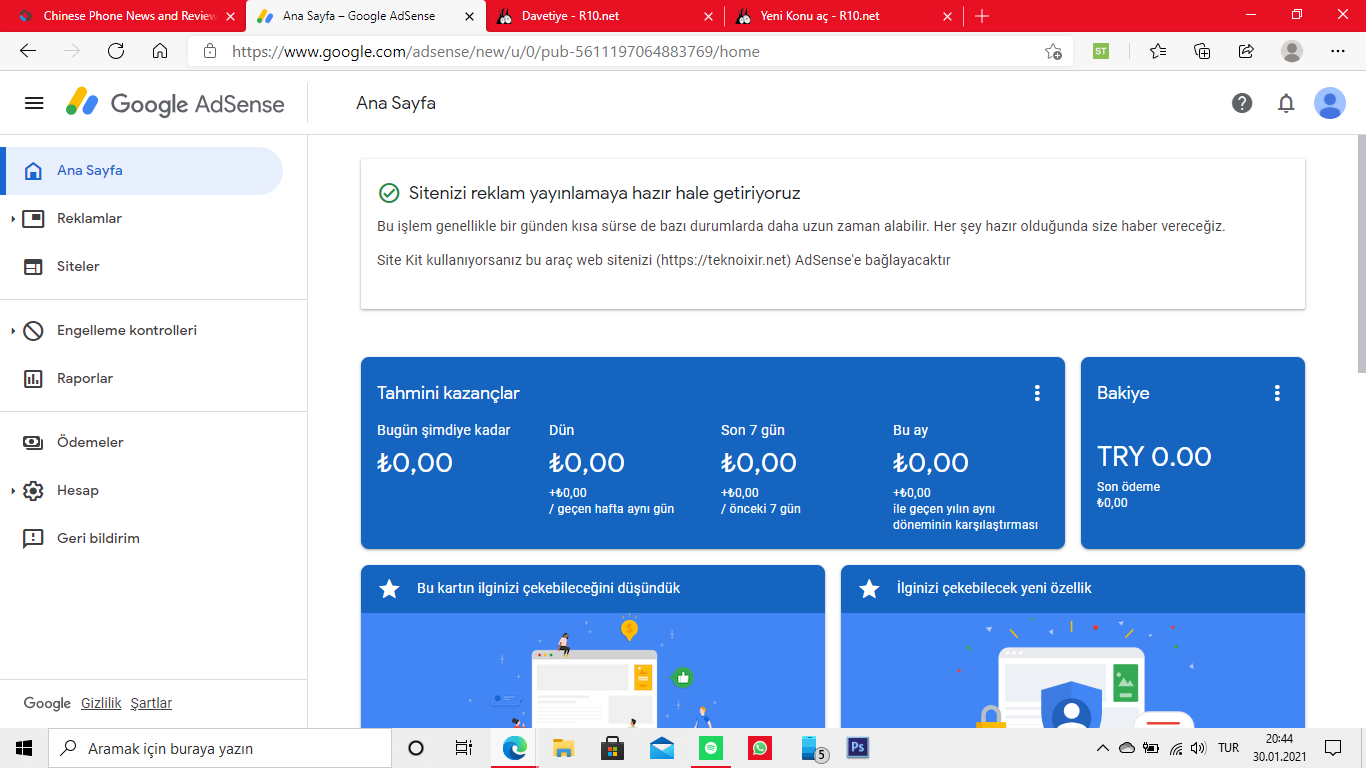Click Bugün şimdiye kadar ₺0,00 value
This screenshot has height=768, width=1366.
point(415,463)
